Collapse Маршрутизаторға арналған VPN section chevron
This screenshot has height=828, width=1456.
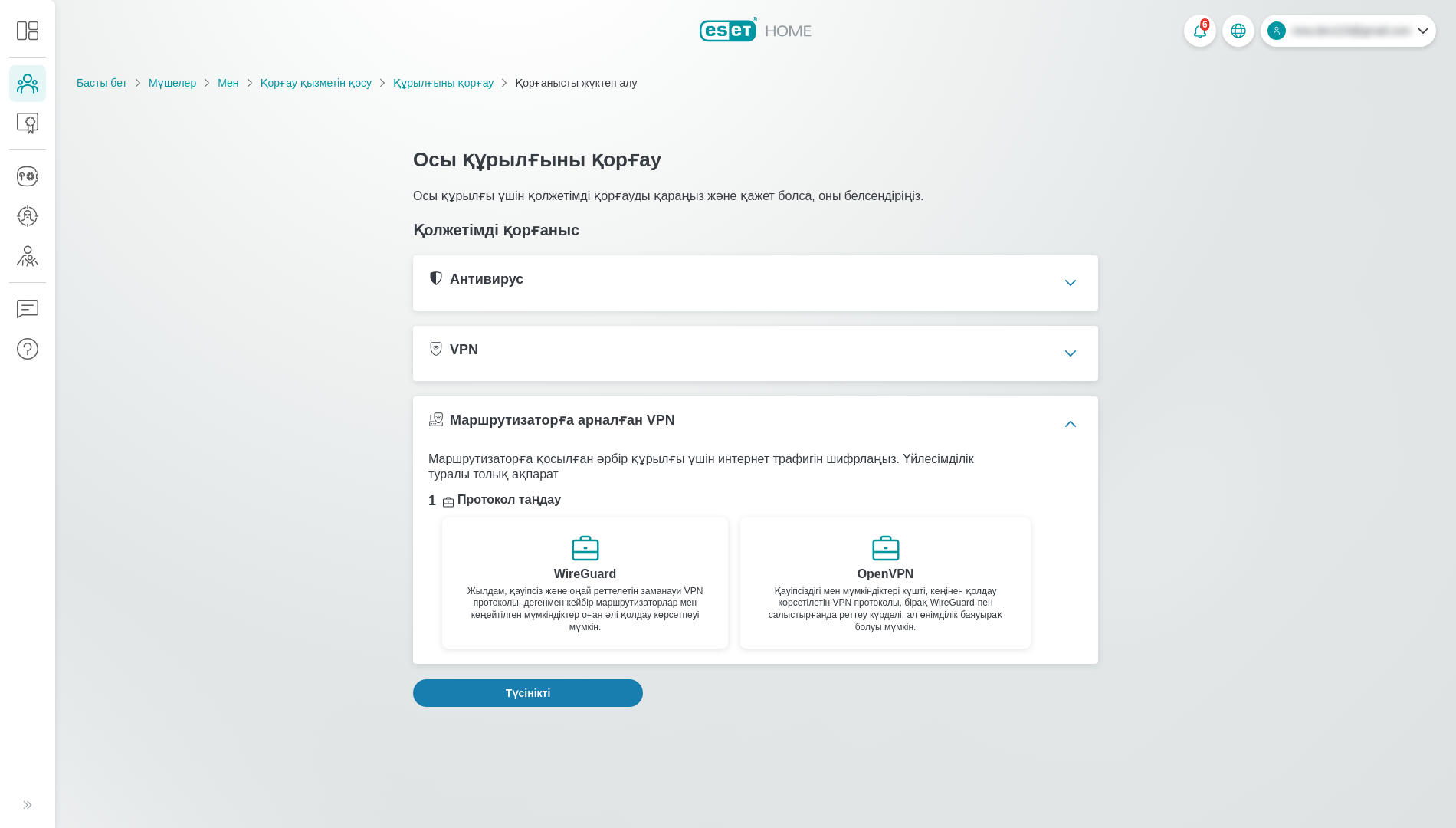1071,424
